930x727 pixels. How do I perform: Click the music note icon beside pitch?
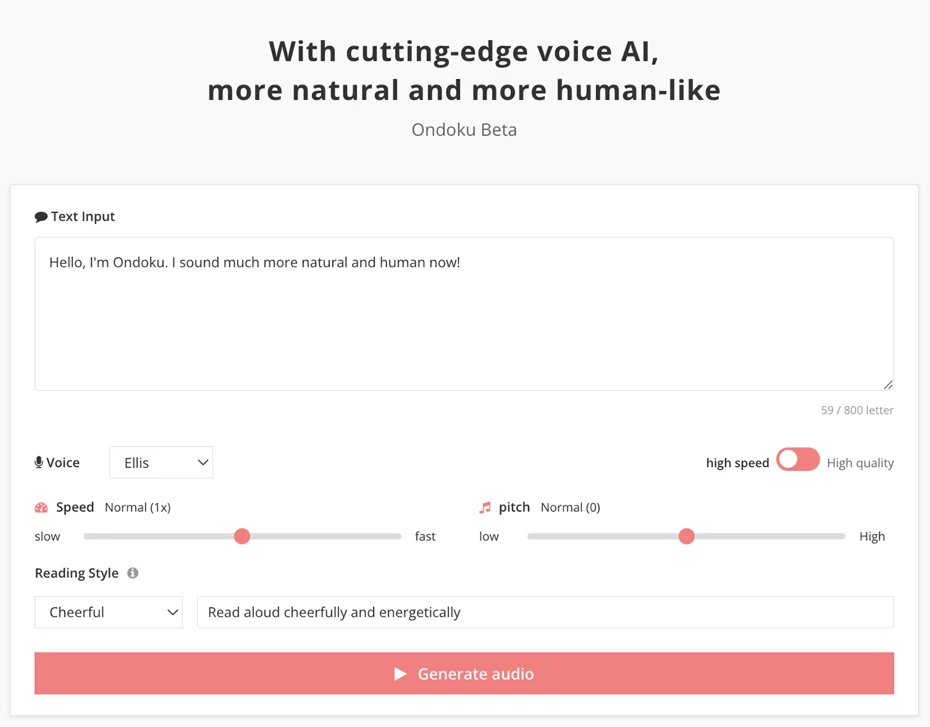coord(485,508)
